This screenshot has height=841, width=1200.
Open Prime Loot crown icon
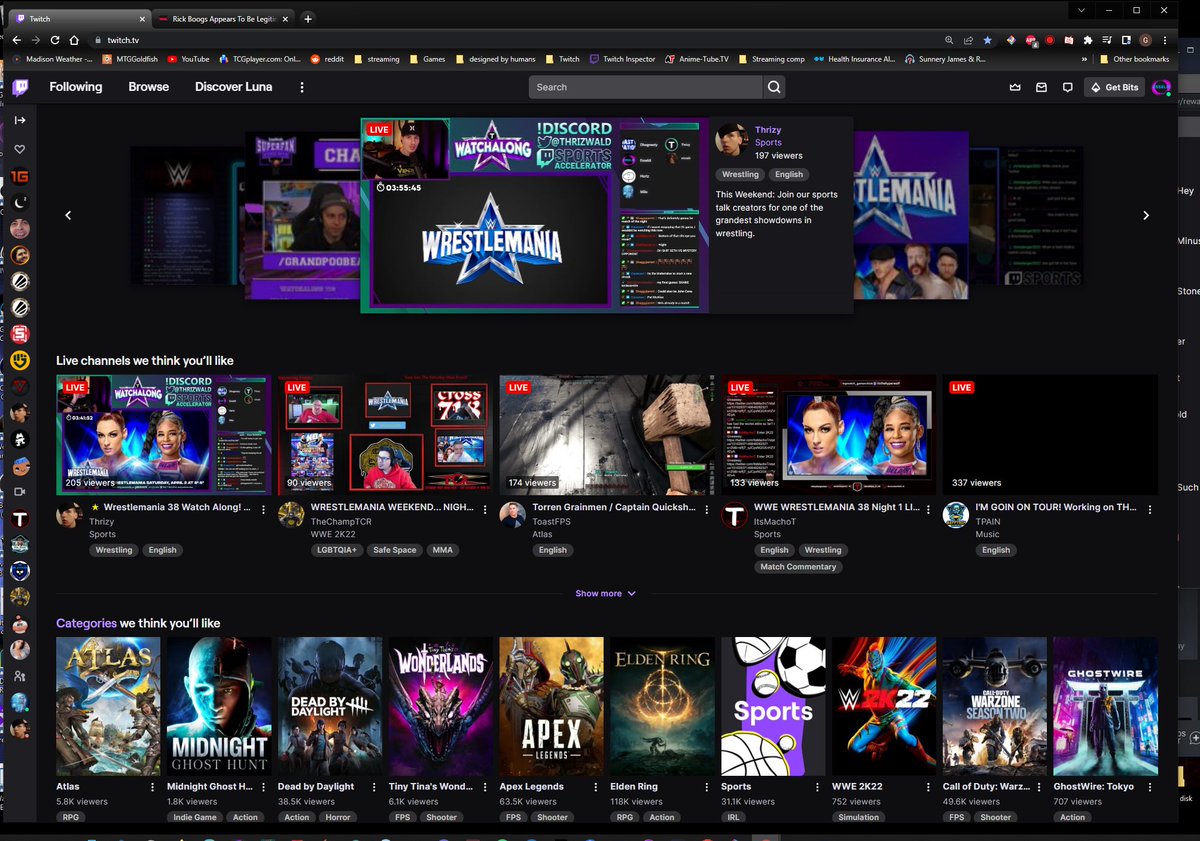(x=1015, y=87)
